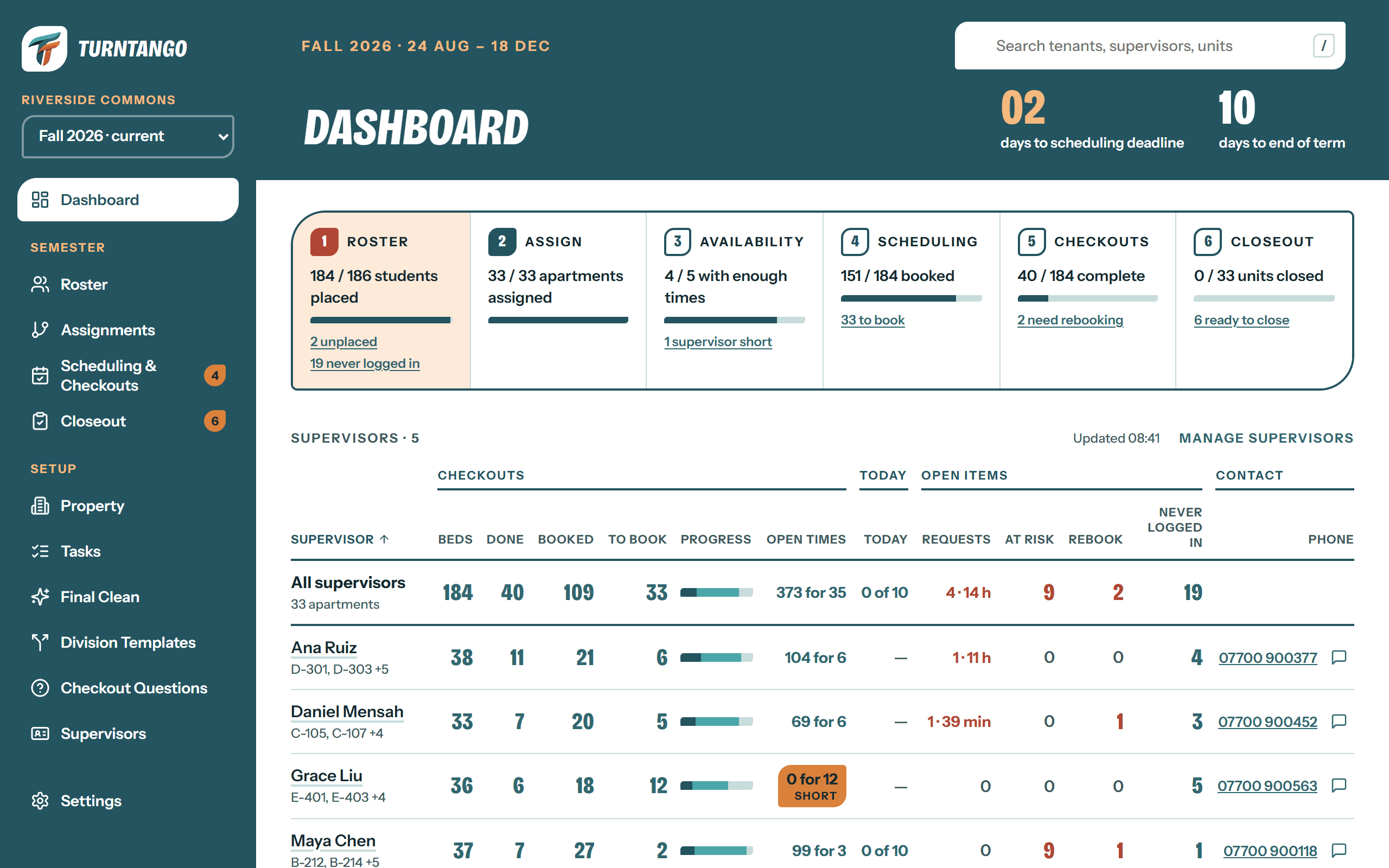
Task: Click the Assignments branch icon
Action: (40, 330)
